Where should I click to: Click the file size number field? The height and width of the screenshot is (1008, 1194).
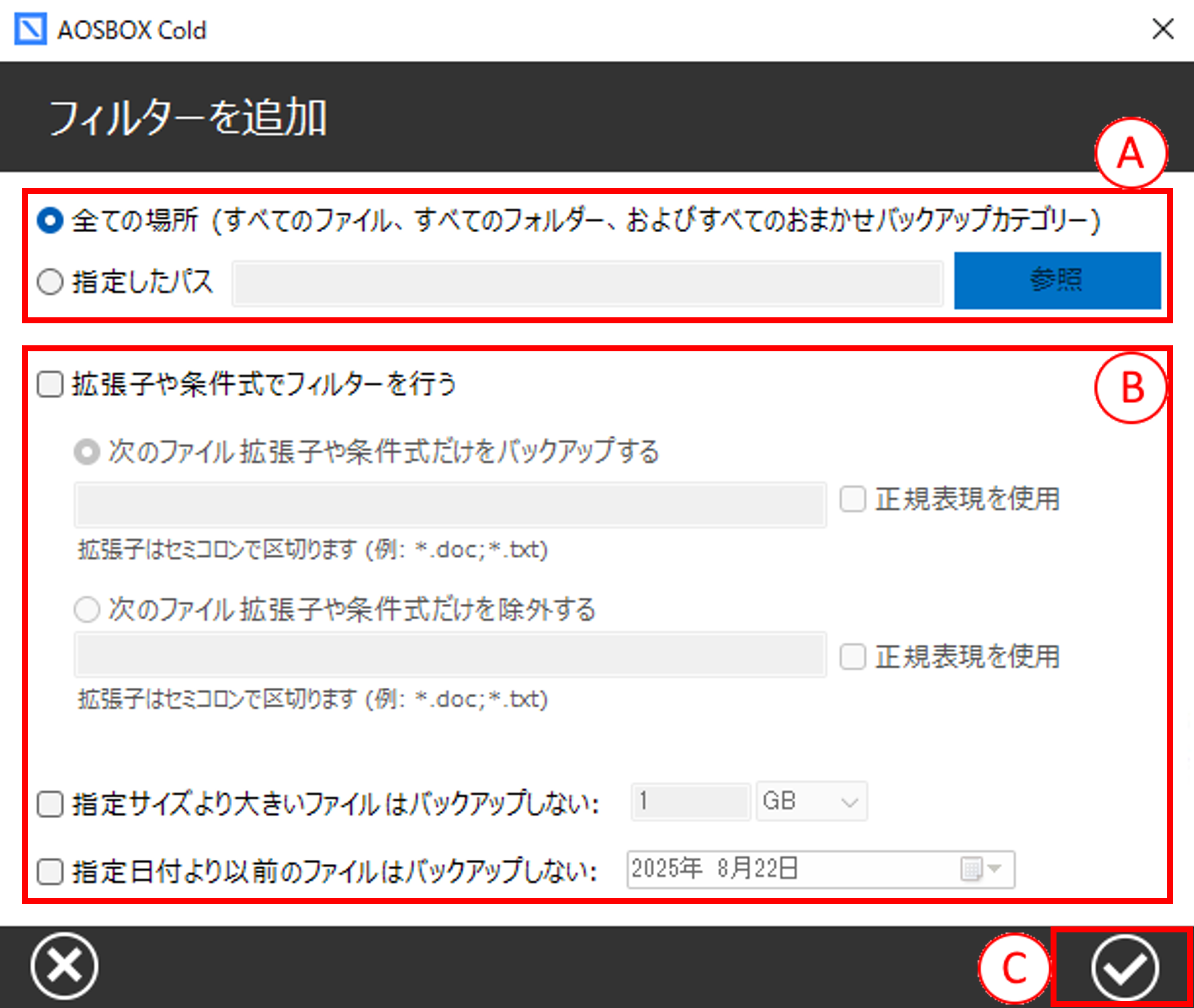(689, 801)
